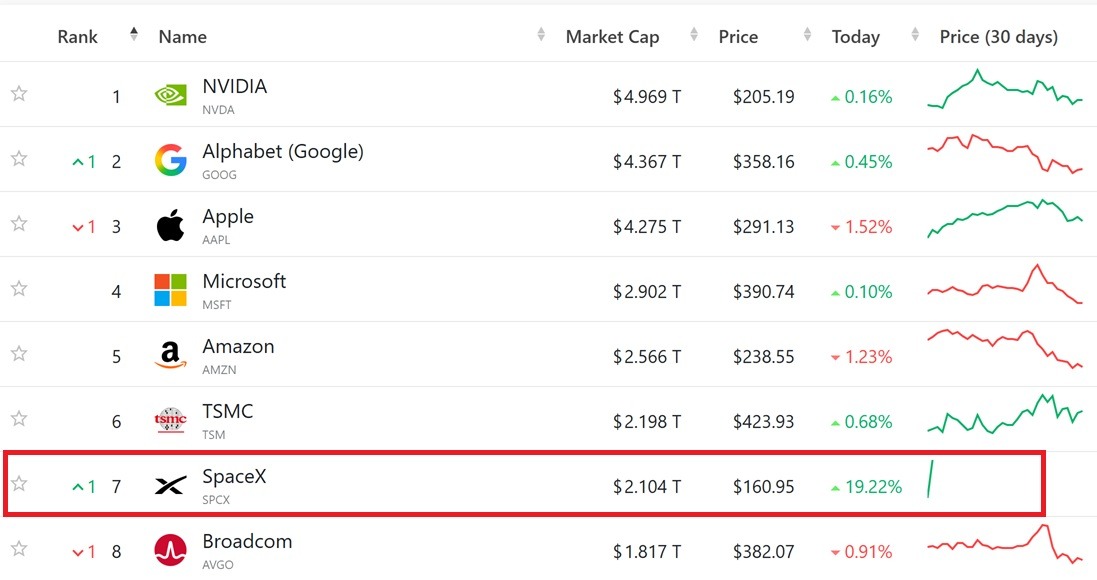1097x580 pixels.
Task: Sort table by Rank column arrows
Action: coord(134,34)
